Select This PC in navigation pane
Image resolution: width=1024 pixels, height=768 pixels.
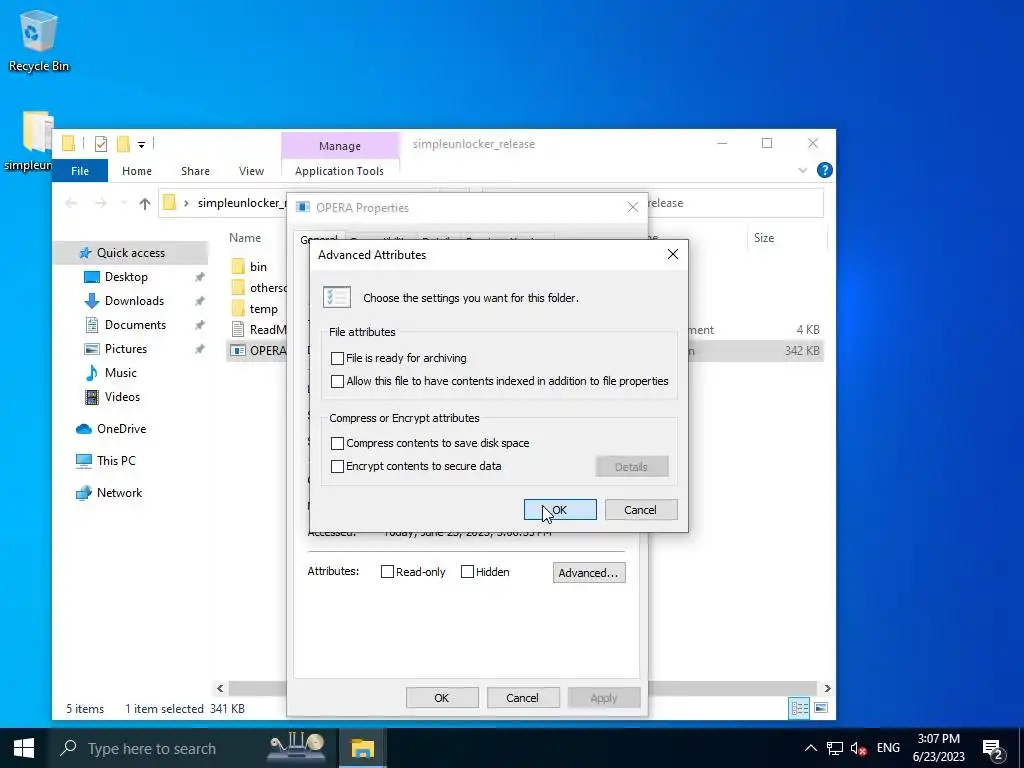tap(116, 461)
